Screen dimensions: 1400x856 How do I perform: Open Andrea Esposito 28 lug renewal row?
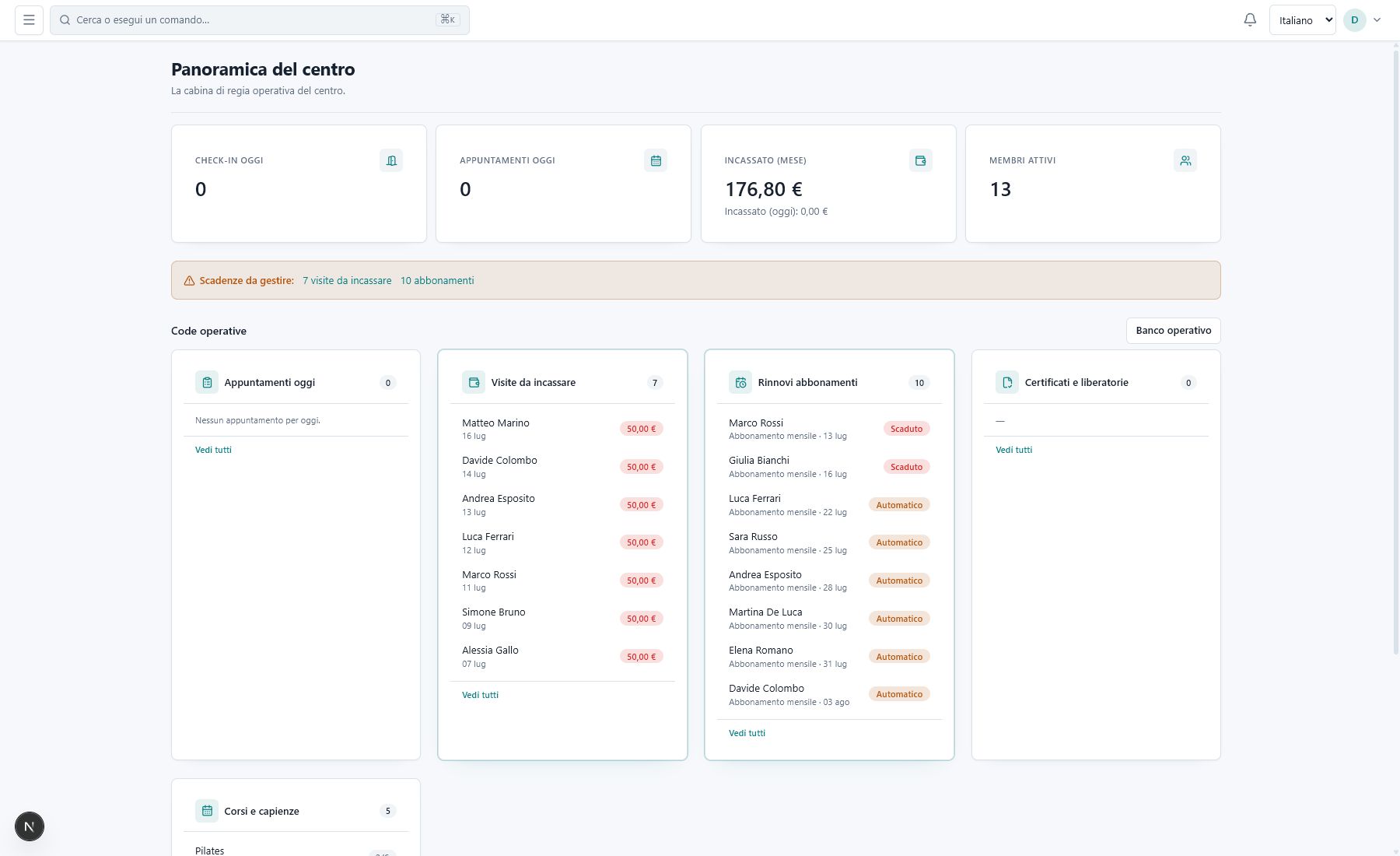tap(829, 581)
